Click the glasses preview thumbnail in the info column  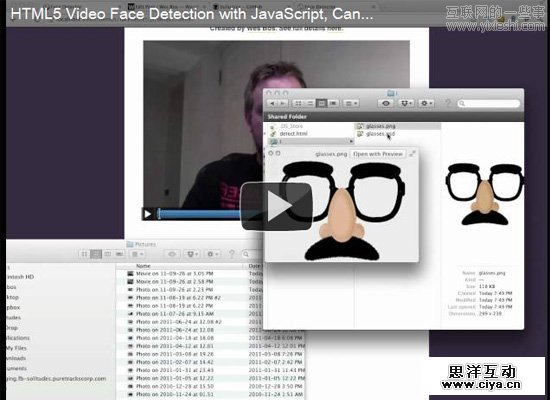(484, 195)
